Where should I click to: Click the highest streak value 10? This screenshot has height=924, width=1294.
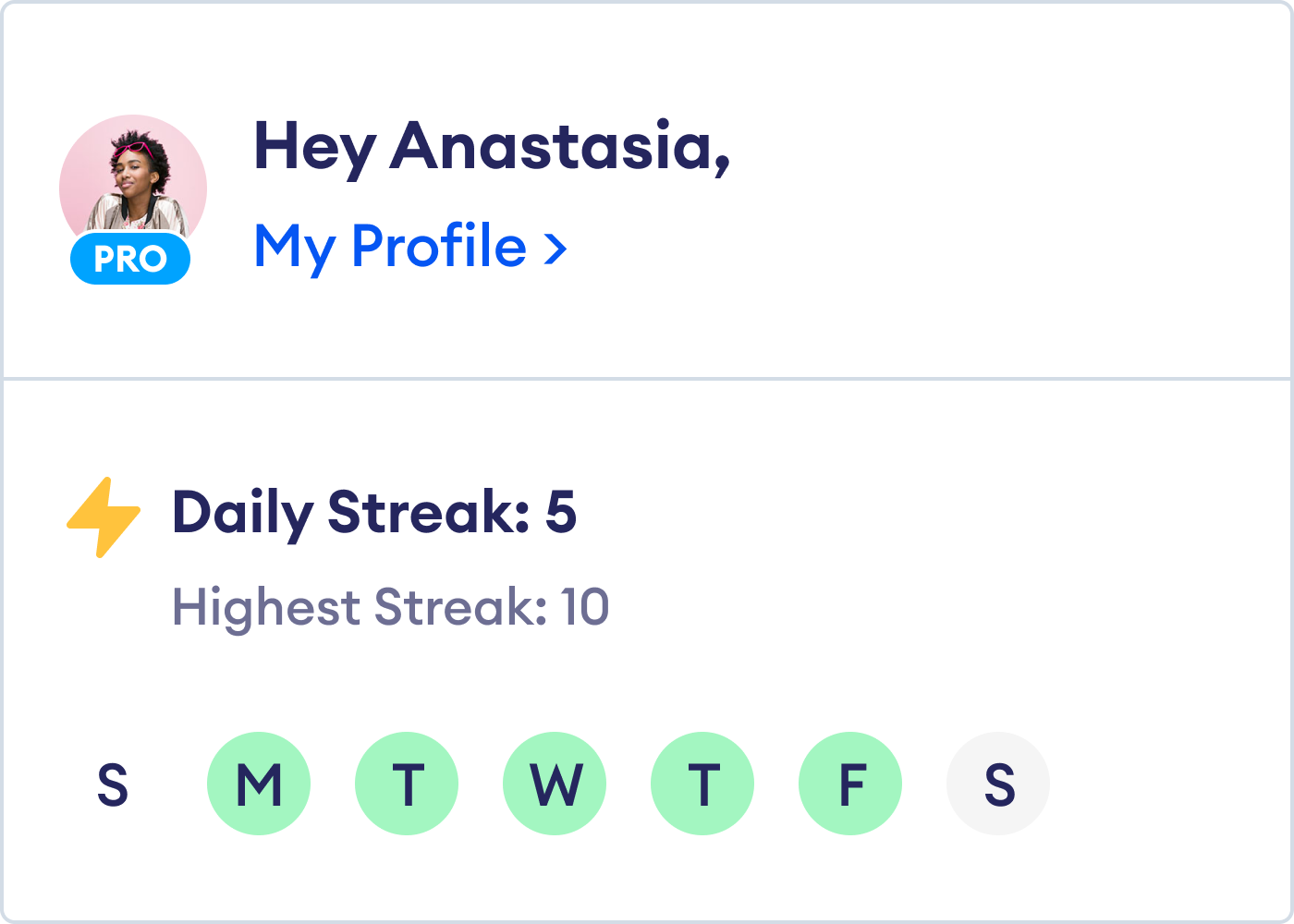(x=585, y=608)
